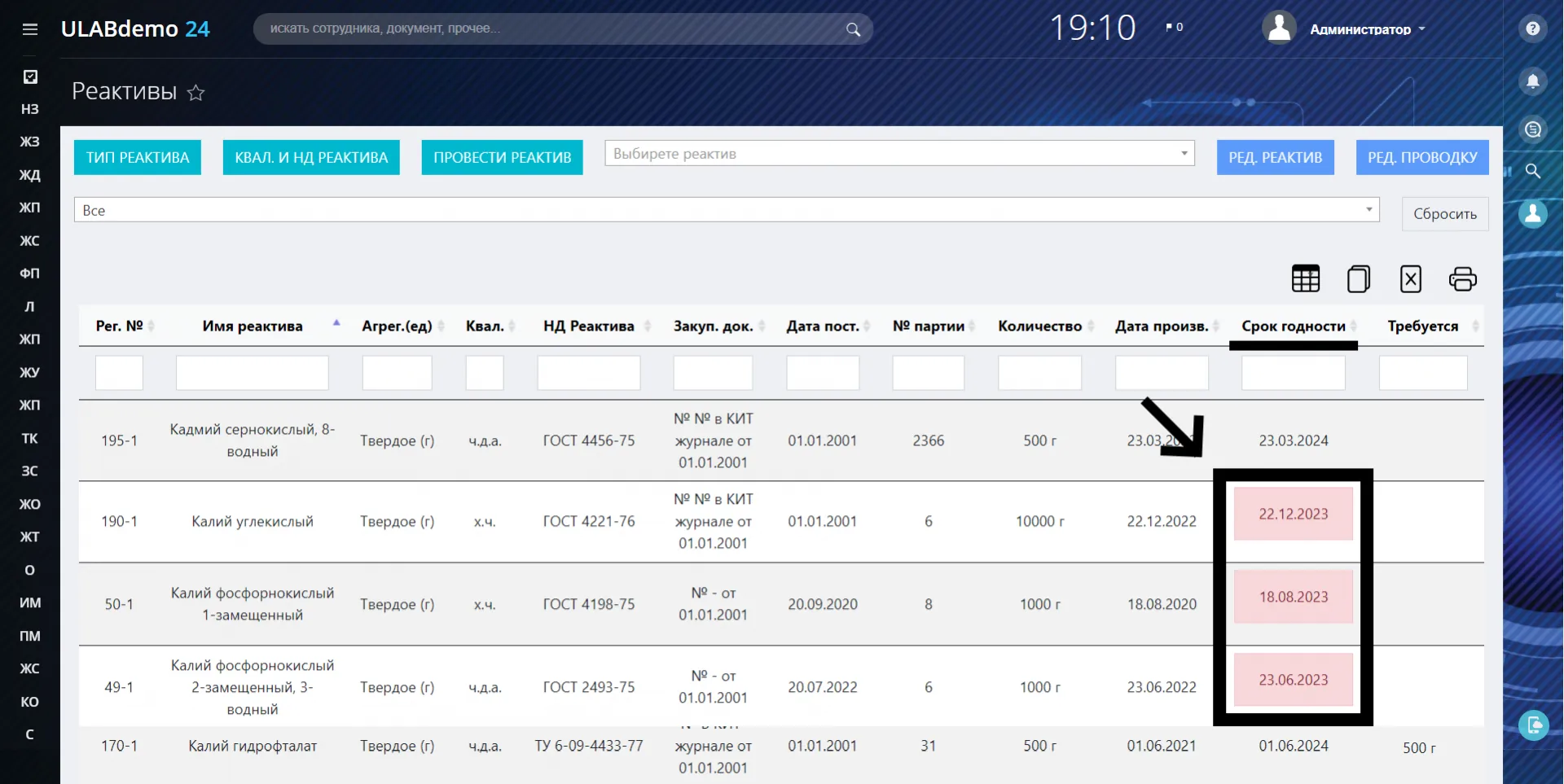1564x784 pixels.
Task: Click the search magnifier in top search bar
Action: (853, 29)
